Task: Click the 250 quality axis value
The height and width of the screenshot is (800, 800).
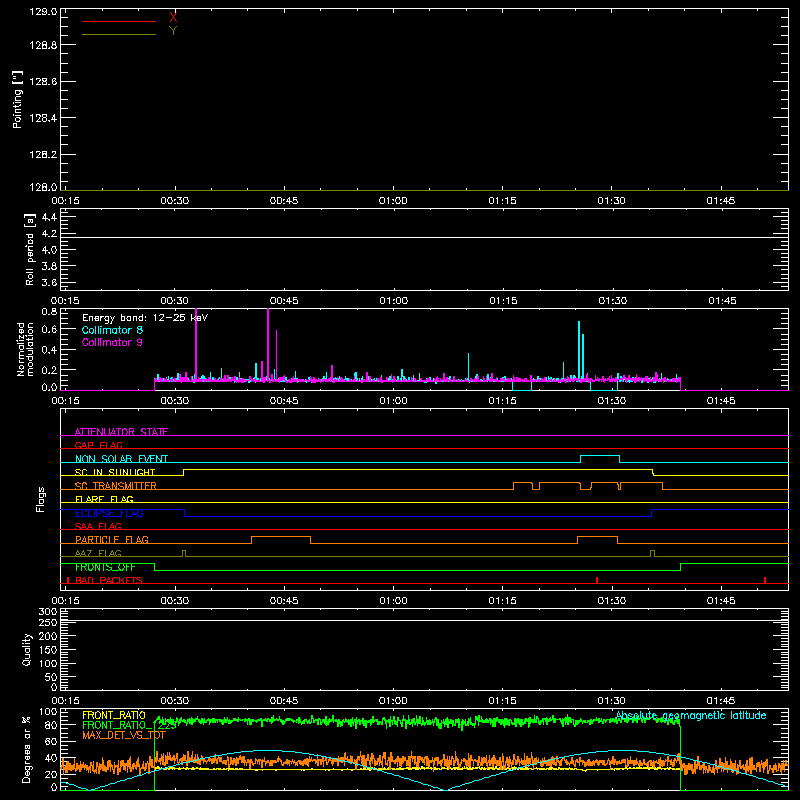Action: 48,622
